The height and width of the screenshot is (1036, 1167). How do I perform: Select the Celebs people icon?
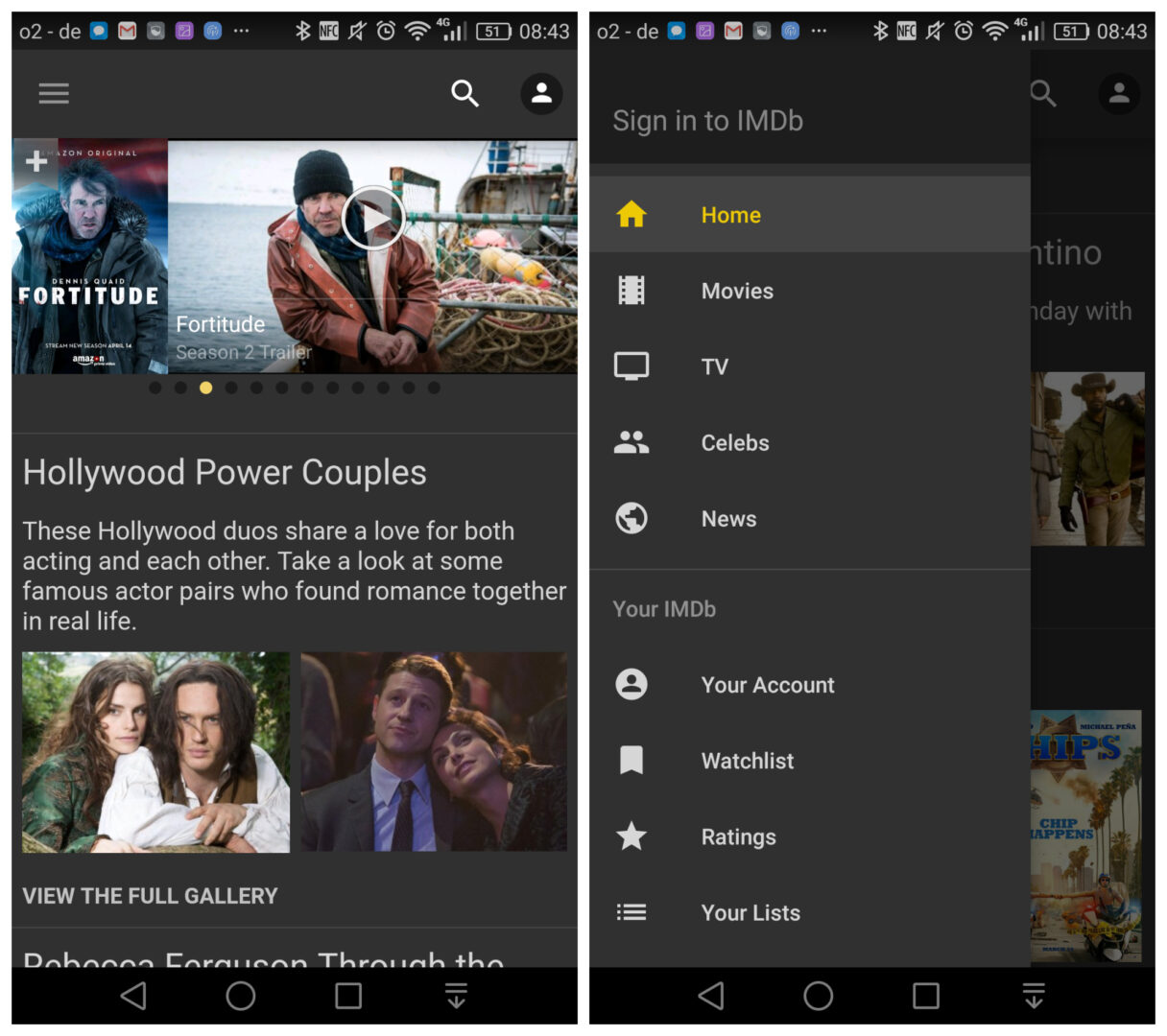[x=631, y=442]
